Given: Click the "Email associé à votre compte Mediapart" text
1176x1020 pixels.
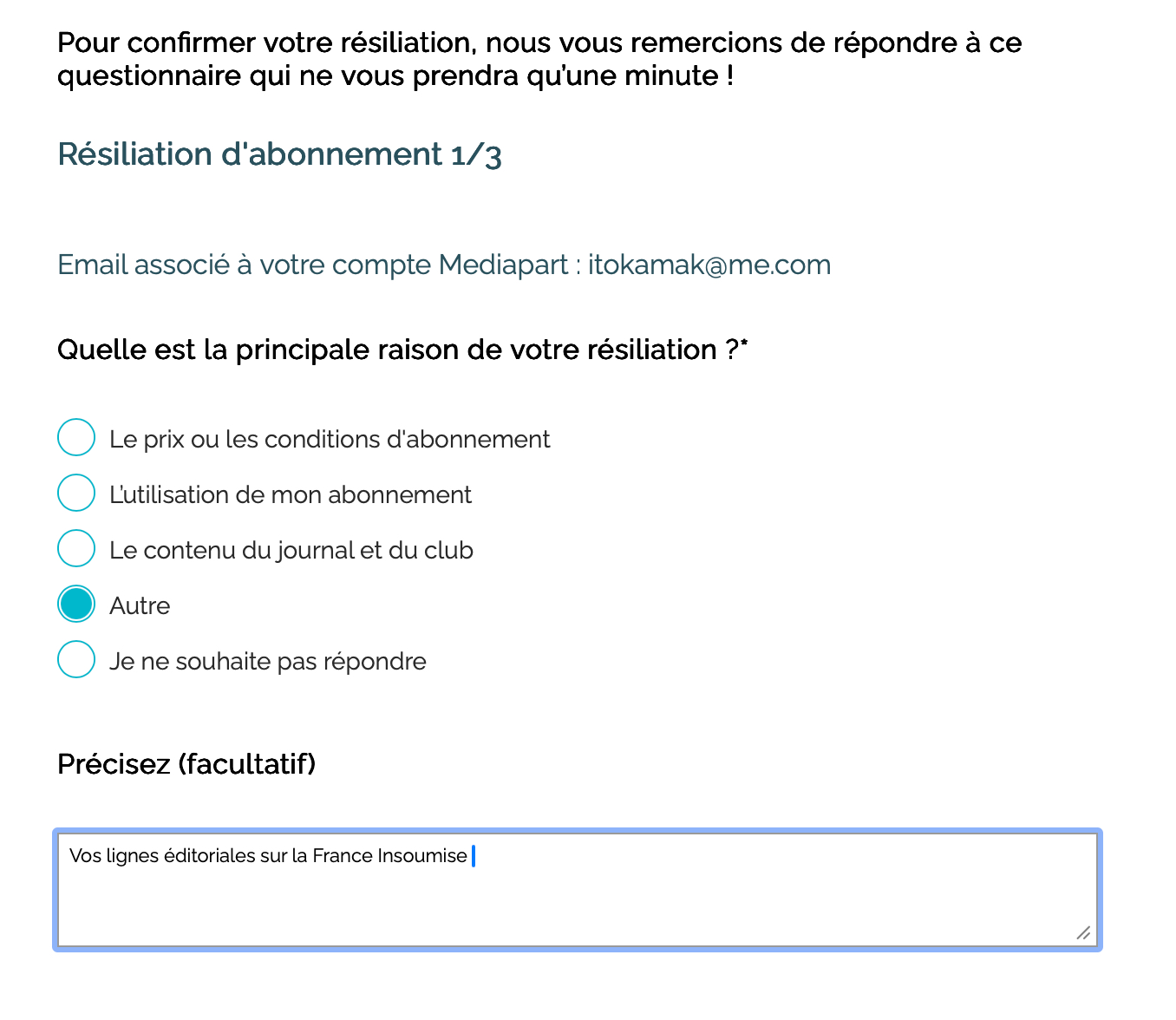Looking at the screenshot, I should tap(313, 265).
